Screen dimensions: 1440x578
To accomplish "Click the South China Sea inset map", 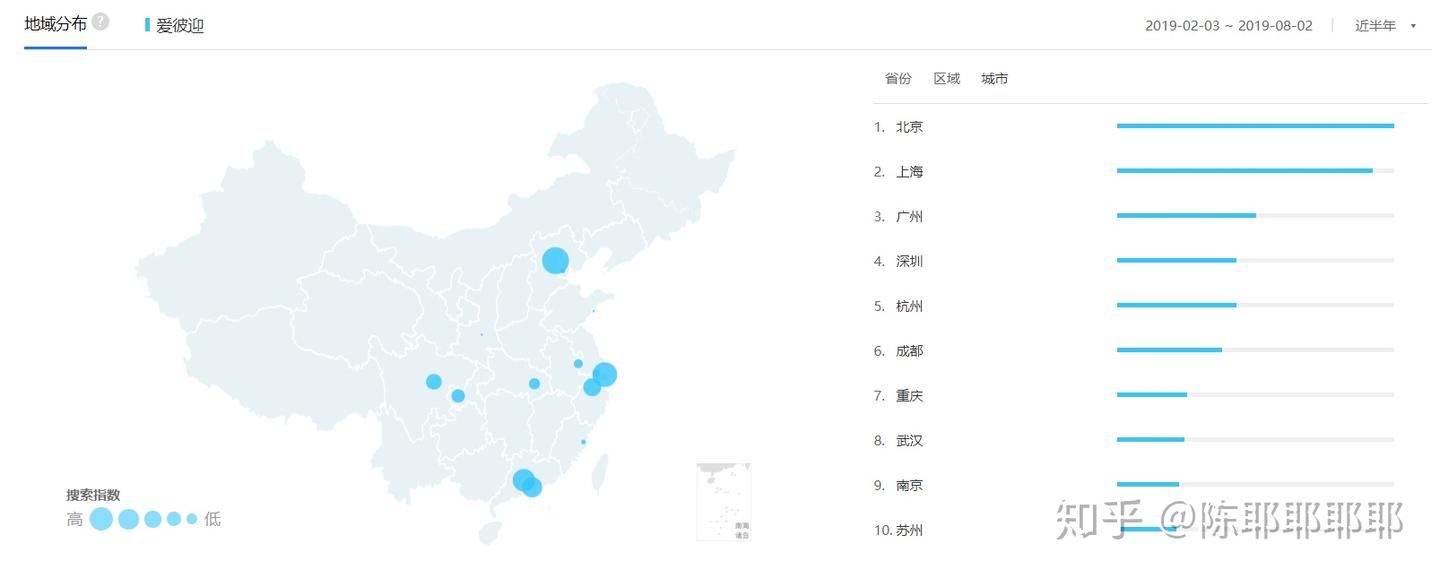I will point(723,501).
